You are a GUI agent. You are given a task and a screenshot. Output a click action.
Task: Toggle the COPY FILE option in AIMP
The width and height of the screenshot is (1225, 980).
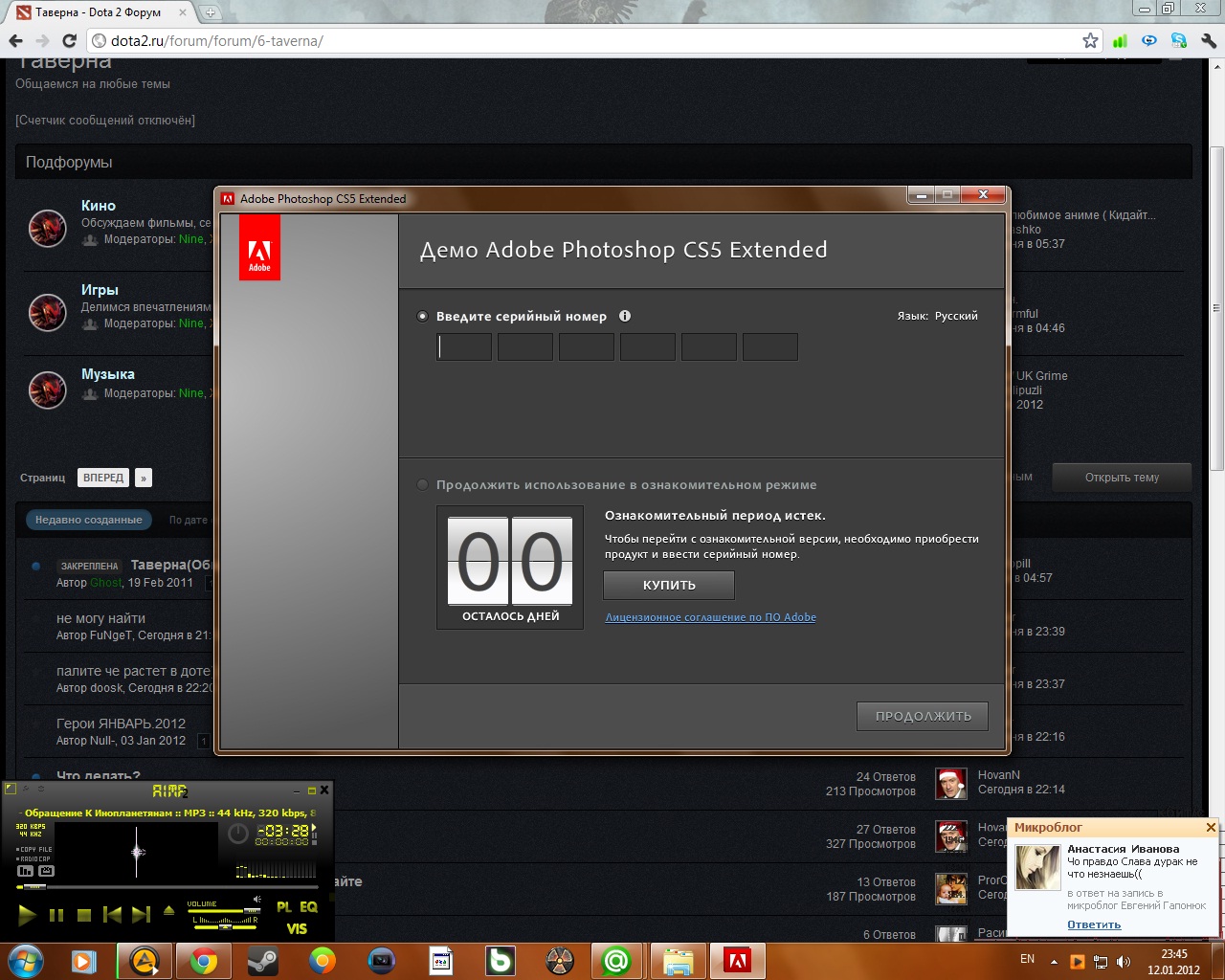pyautogui.click(x=34, y=850)
